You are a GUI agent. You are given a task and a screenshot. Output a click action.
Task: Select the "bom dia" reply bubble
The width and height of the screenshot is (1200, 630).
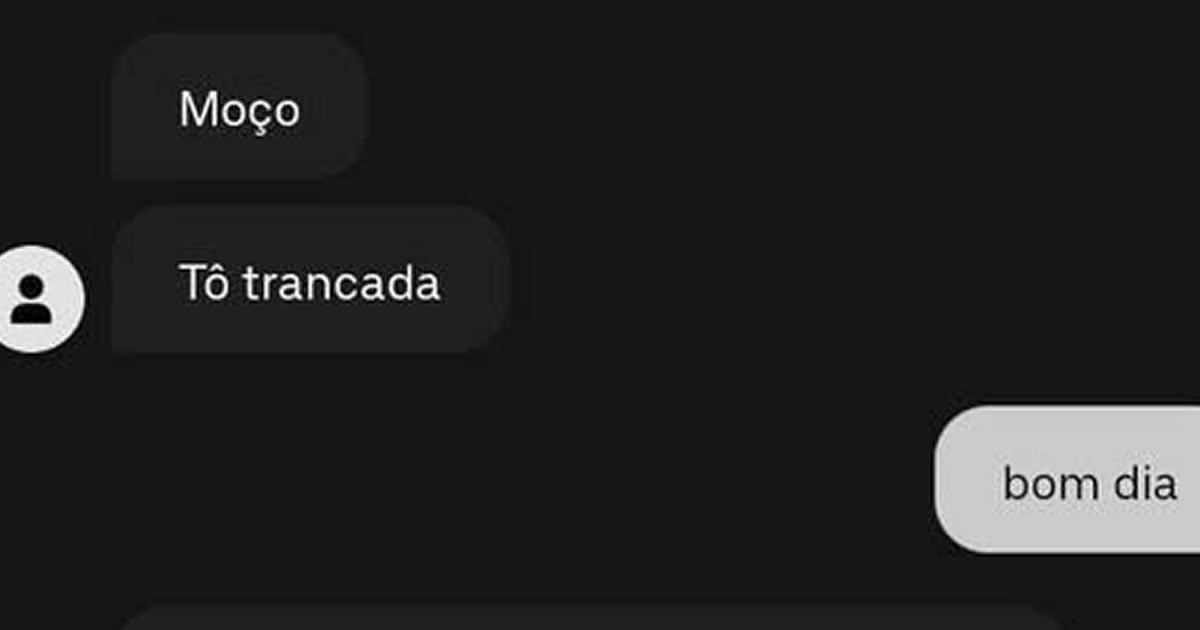click(1067, 479)
